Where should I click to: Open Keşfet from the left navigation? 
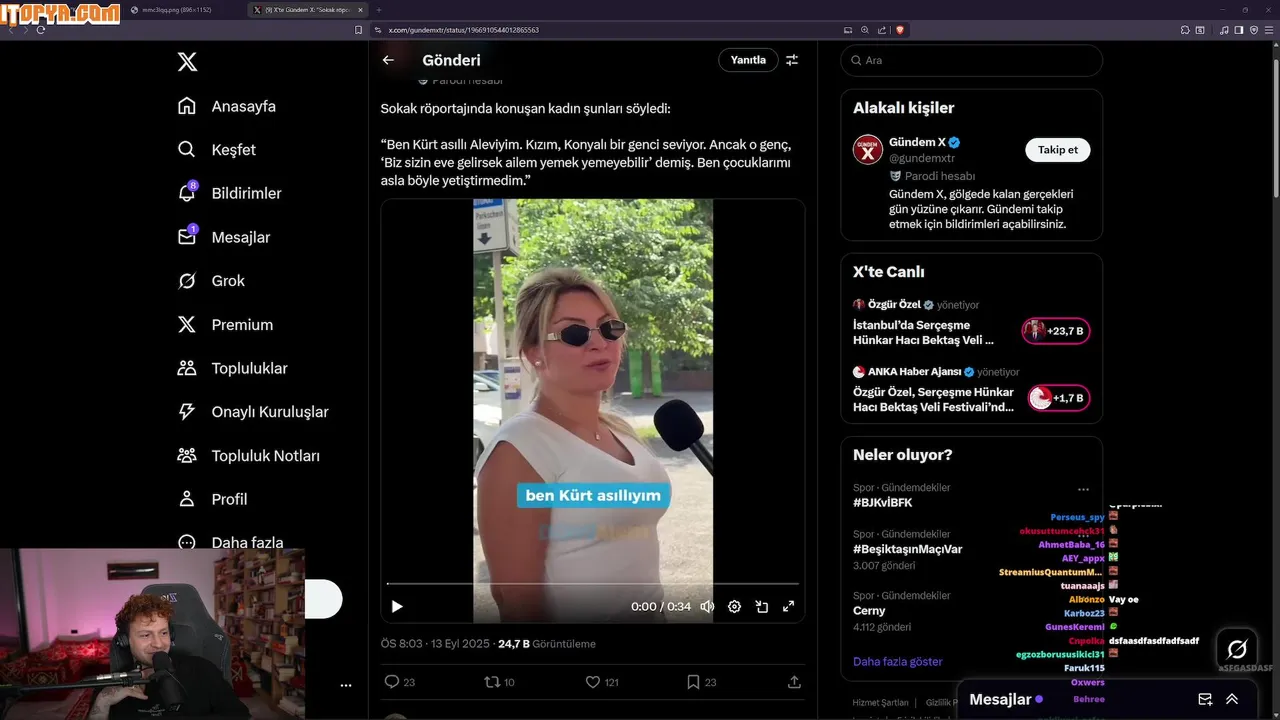click(216, 150)
